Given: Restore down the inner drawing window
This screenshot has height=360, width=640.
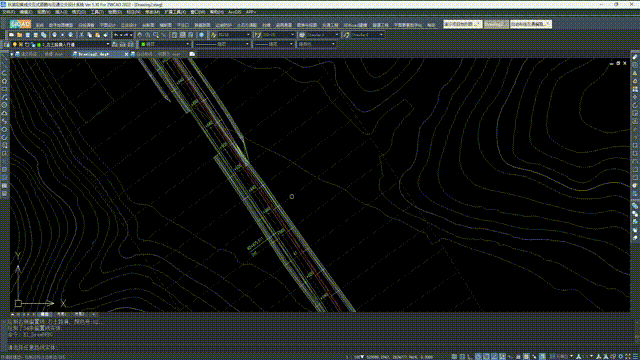Looking at the screenshot, I should (618, 63).
